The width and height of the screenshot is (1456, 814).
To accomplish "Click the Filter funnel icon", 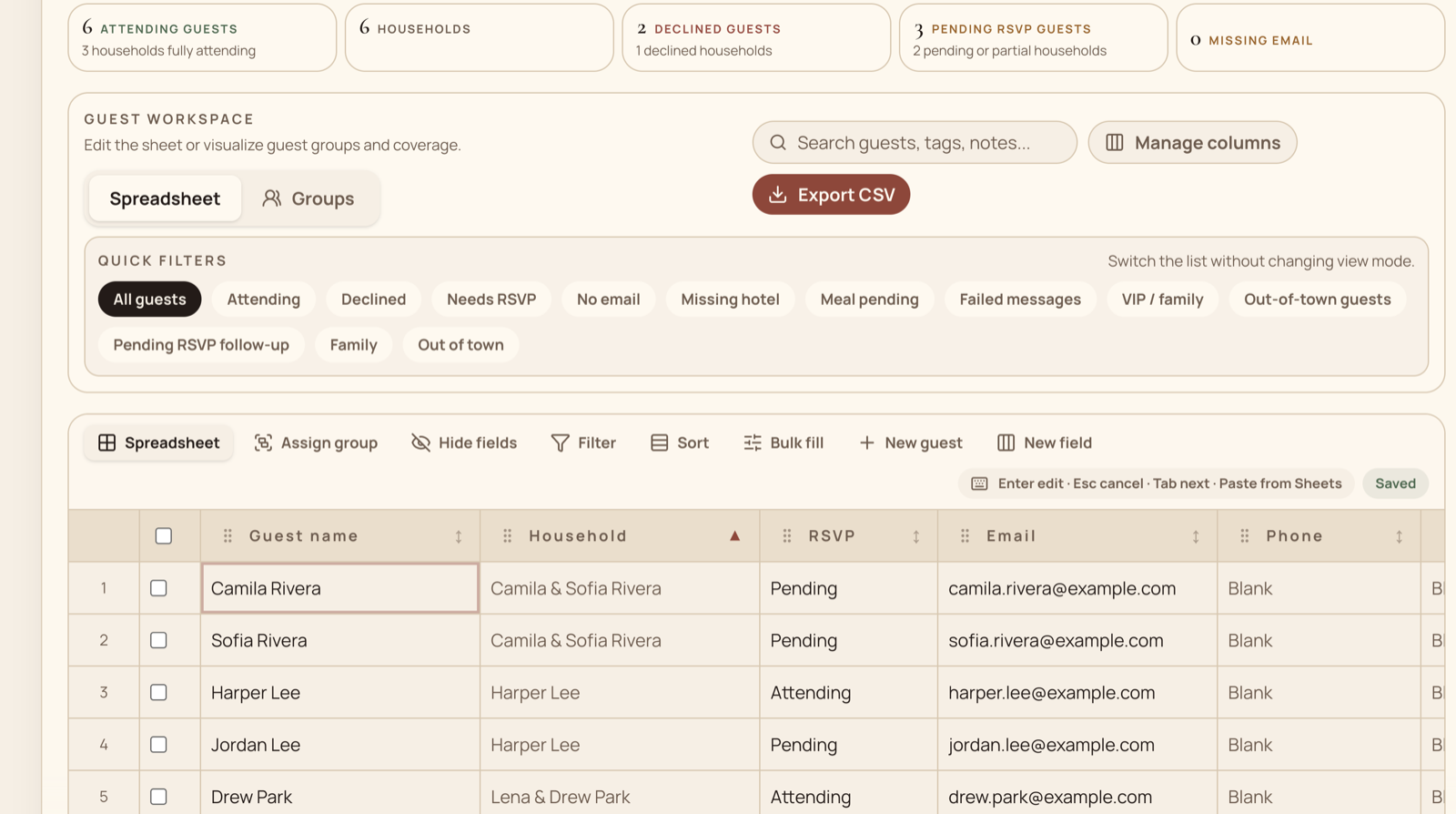I will [561, 443].
